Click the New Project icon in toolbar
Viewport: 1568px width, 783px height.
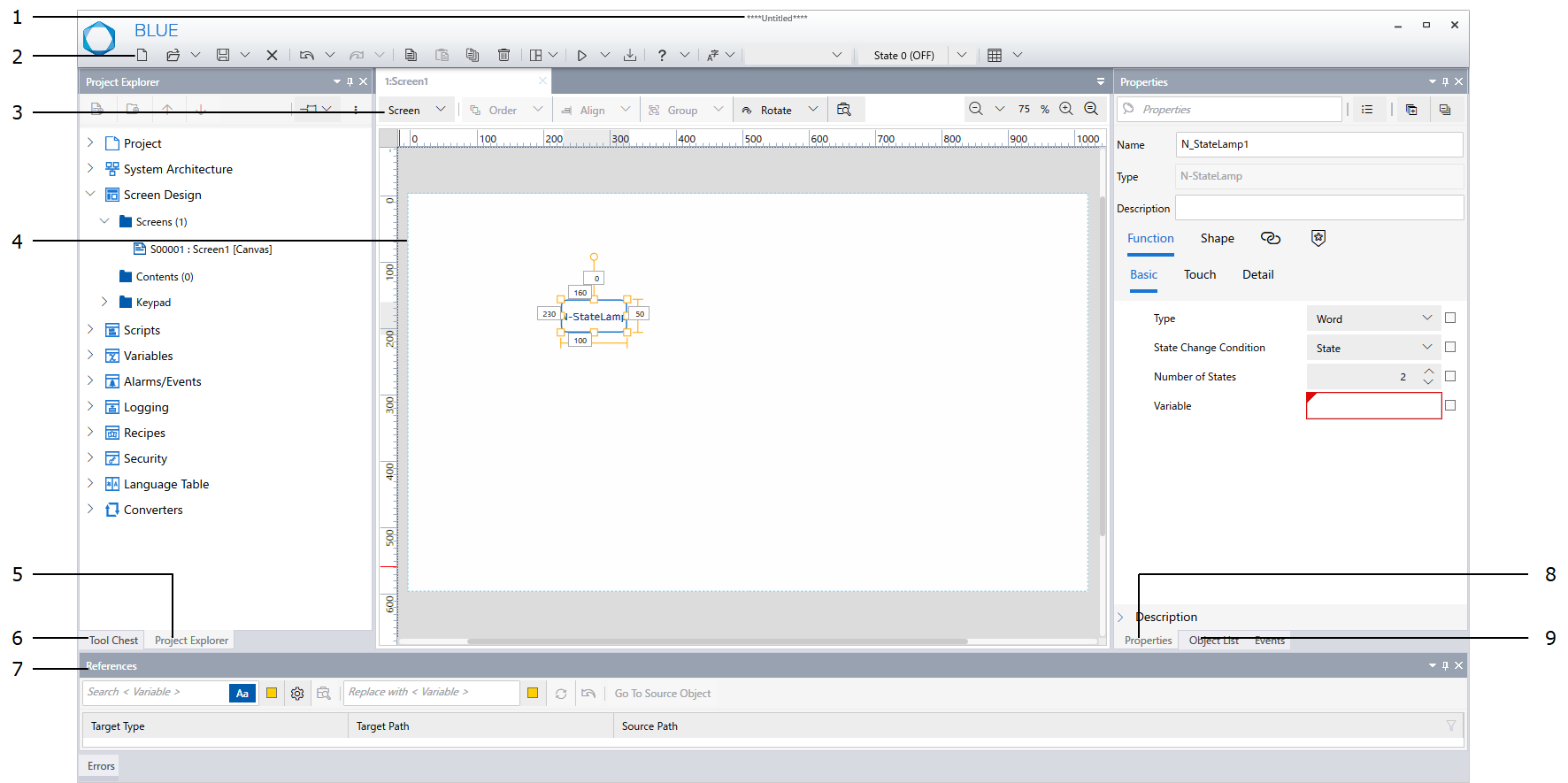[142, 55]
